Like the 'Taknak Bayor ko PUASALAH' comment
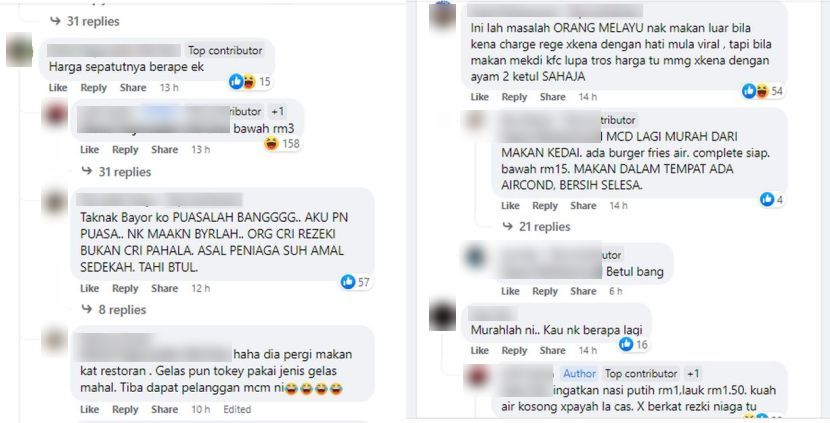The width and height of the screenshot is (830, 423). [89, 289]
